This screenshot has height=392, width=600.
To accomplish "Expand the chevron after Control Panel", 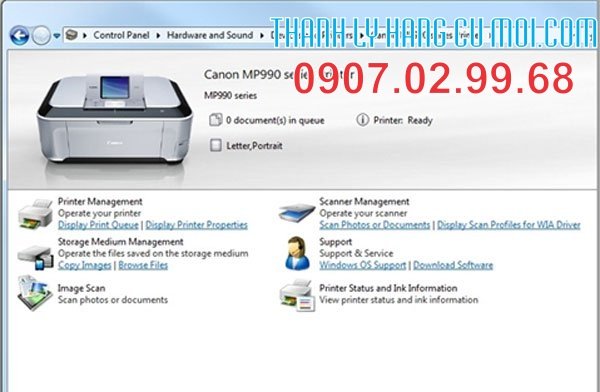I will [158, 36].
